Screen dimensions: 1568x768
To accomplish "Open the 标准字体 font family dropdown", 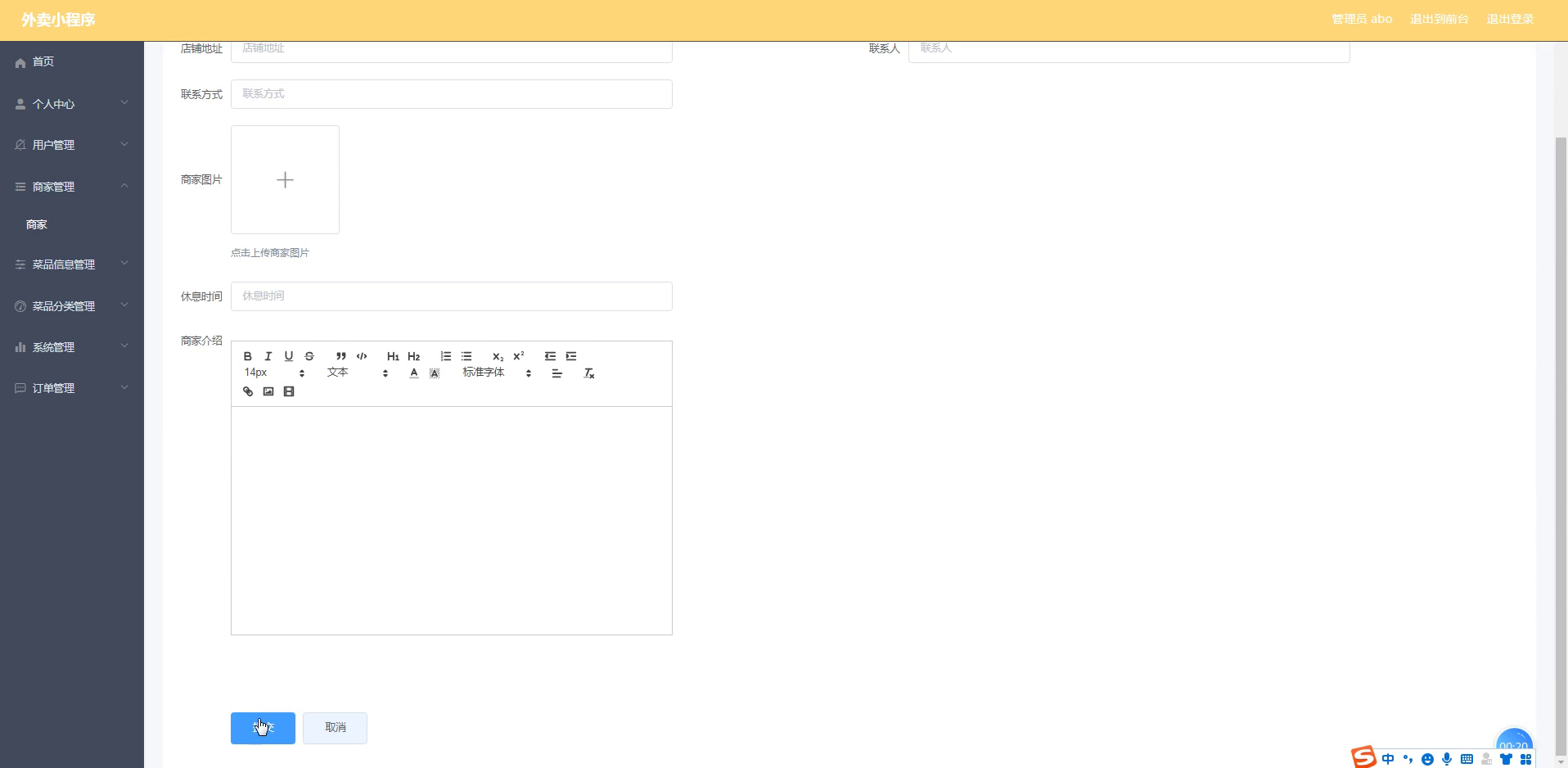I will click(x=497, y=373).
